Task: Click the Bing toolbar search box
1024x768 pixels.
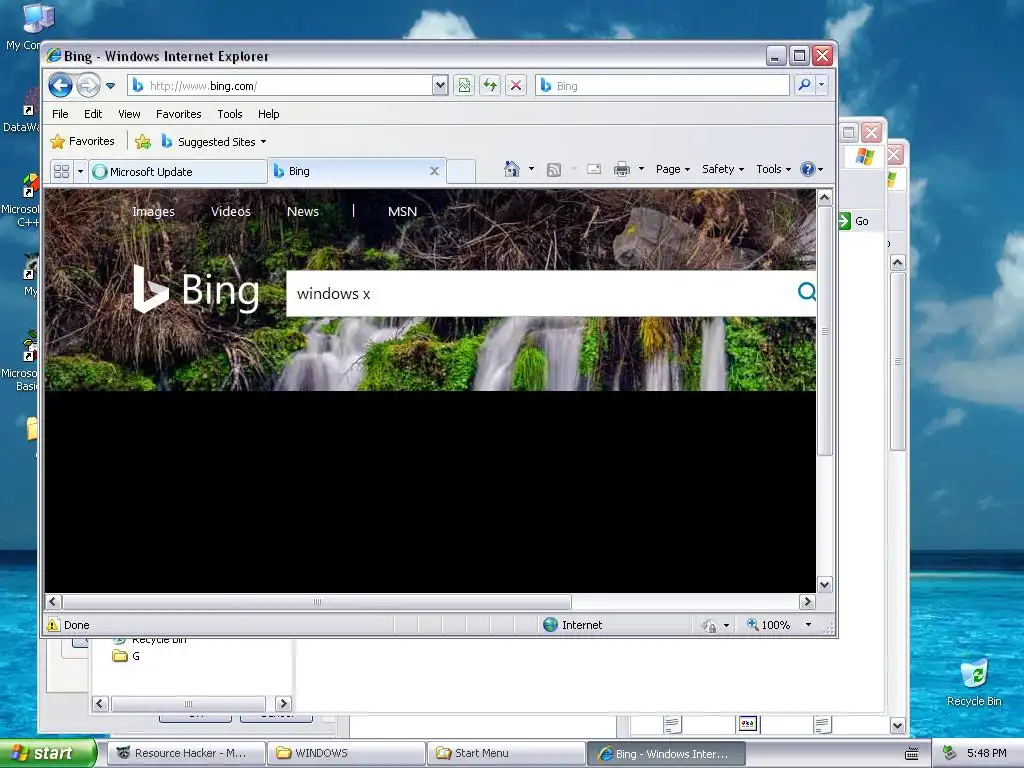Action: click(x=662, y=86)
